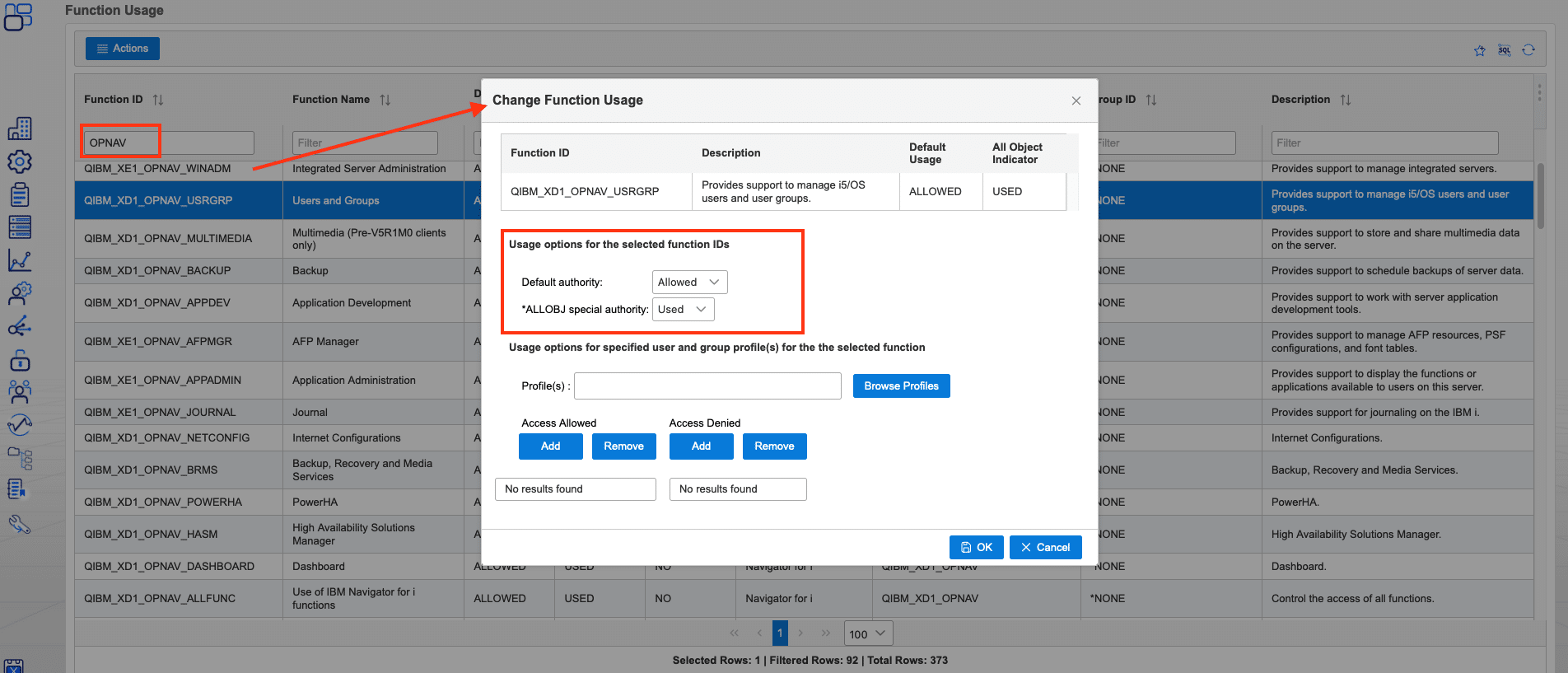Expand the *ALLOBJ special authority dropdown
Viewport: 1568px width, 673px height.
point(683,310)
